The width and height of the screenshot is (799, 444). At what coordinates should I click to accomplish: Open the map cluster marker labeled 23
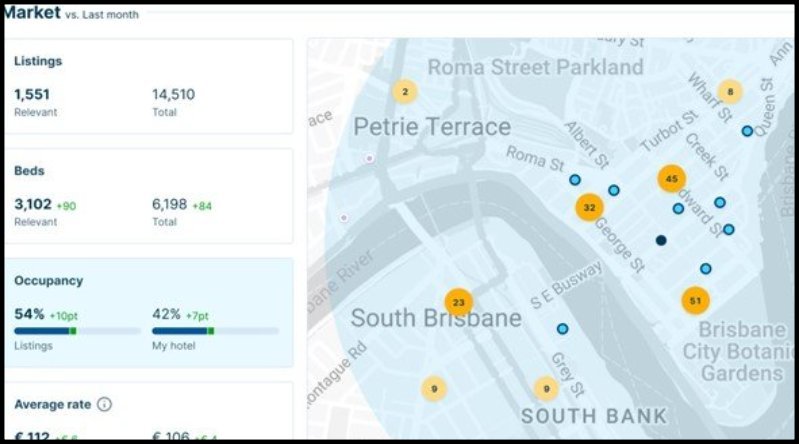point(459,302)
